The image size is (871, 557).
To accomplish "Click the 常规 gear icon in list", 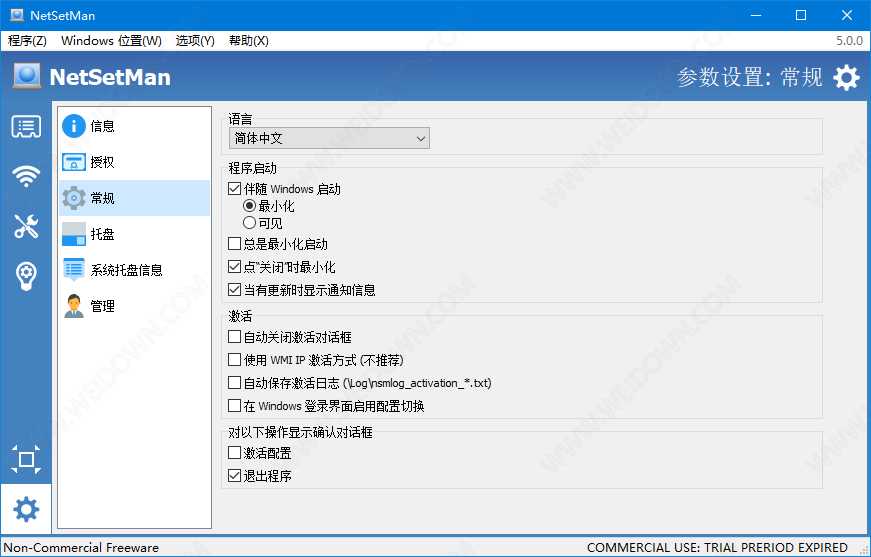I will click(x=73, y=198).
